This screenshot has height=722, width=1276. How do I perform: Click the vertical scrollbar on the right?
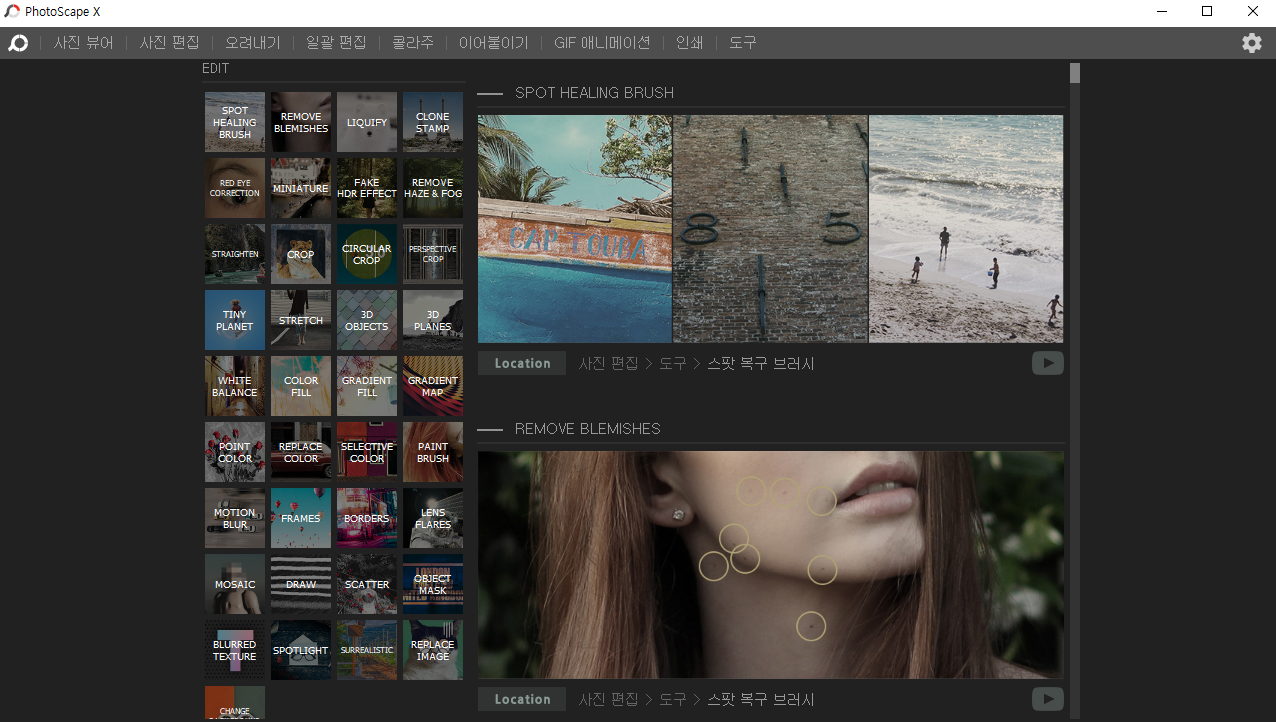coord(1073,73)
